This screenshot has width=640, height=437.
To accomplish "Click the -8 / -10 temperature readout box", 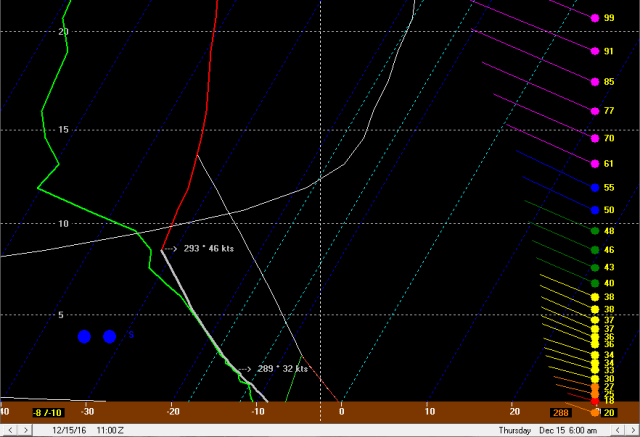I will [x=48, y=413].
